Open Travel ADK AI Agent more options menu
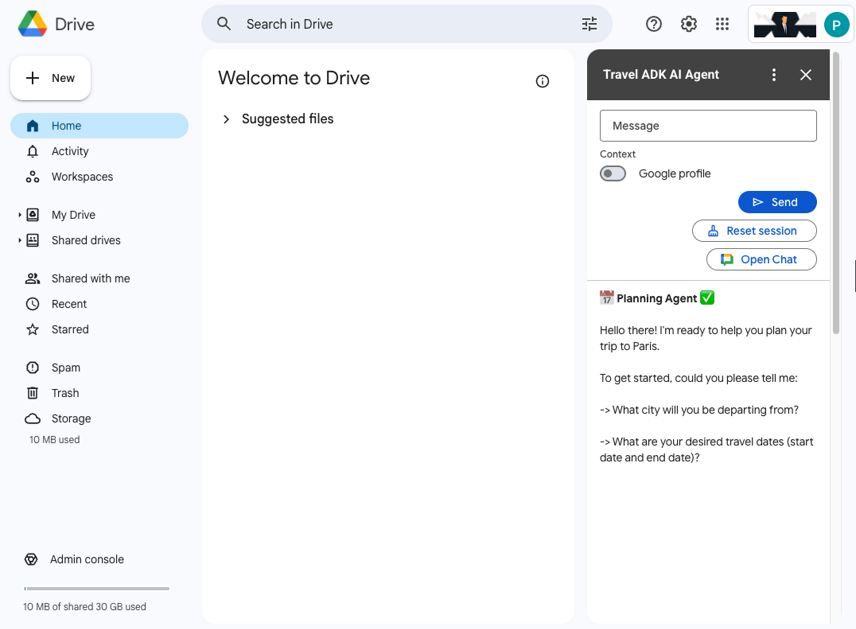856x629 pixels. (x=773, y=75)
